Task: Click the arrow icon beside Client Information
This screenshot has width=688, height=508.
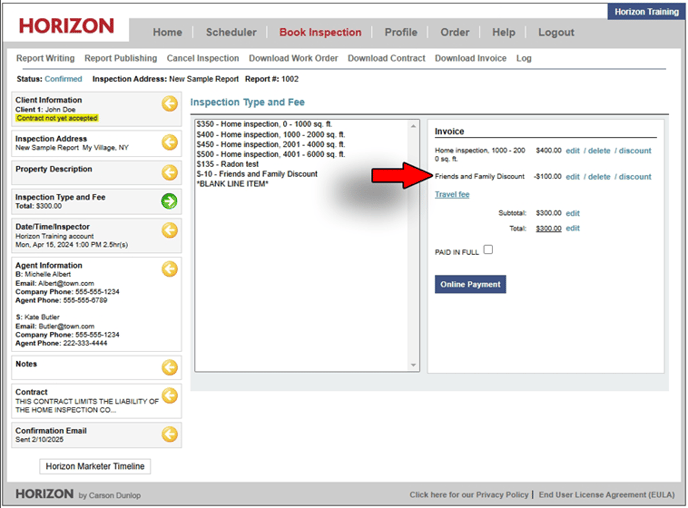Action: click(x=170, y=104)
